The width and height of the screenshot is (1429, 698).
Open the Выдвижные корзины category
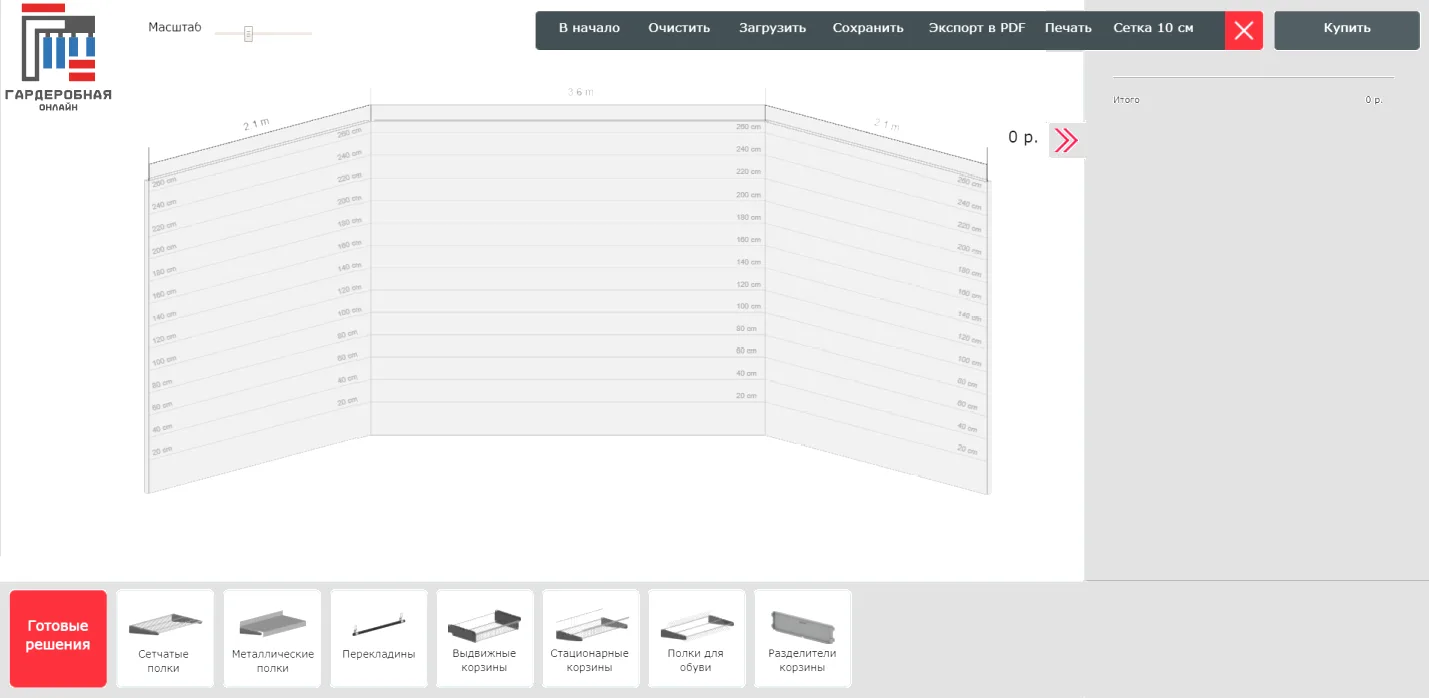tap(484, 639)
